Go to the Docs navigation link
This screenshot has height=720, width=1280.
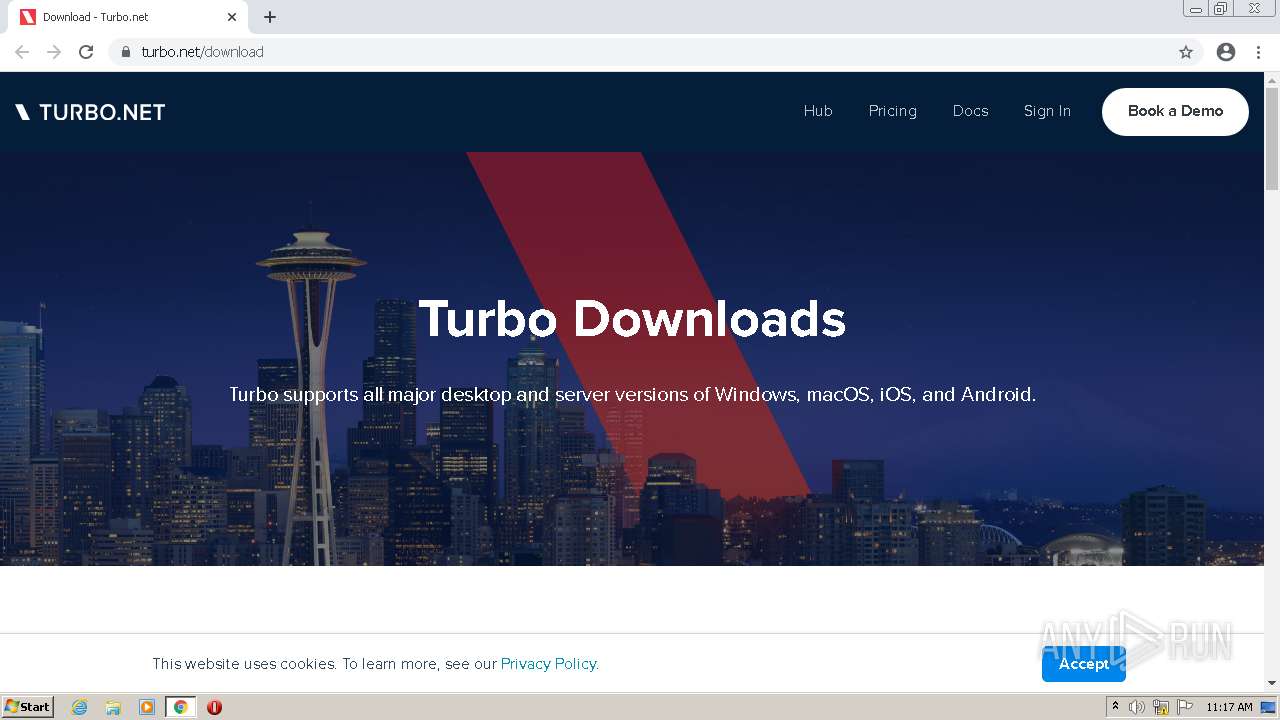click(970, 111)
